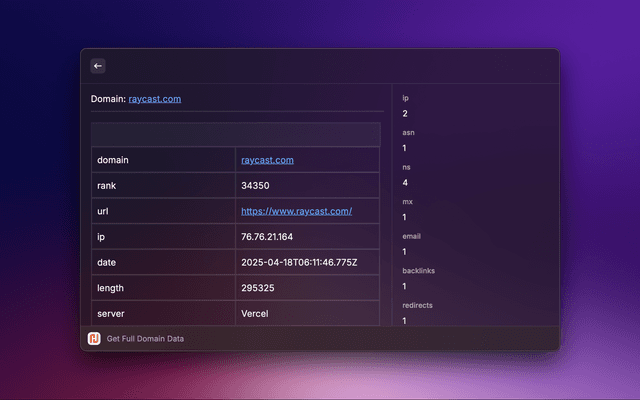640x400 pixels.
Task: Select the ns count 4 in sidebar
Action: tap(404, 183)
